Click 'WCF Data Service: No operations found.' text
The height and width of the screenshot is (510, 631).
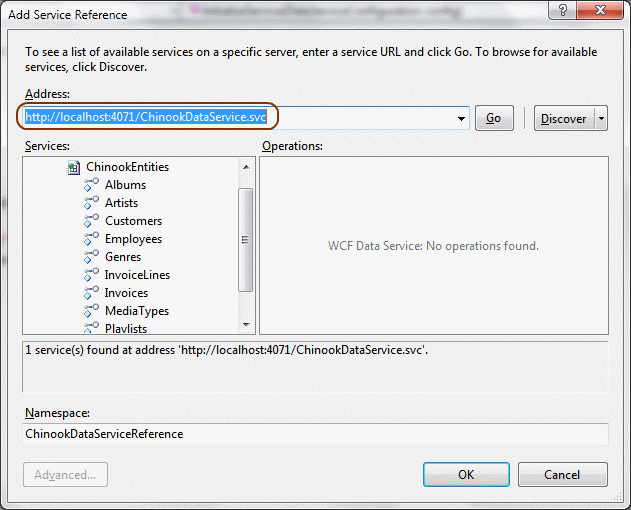[x=433, y=246]
